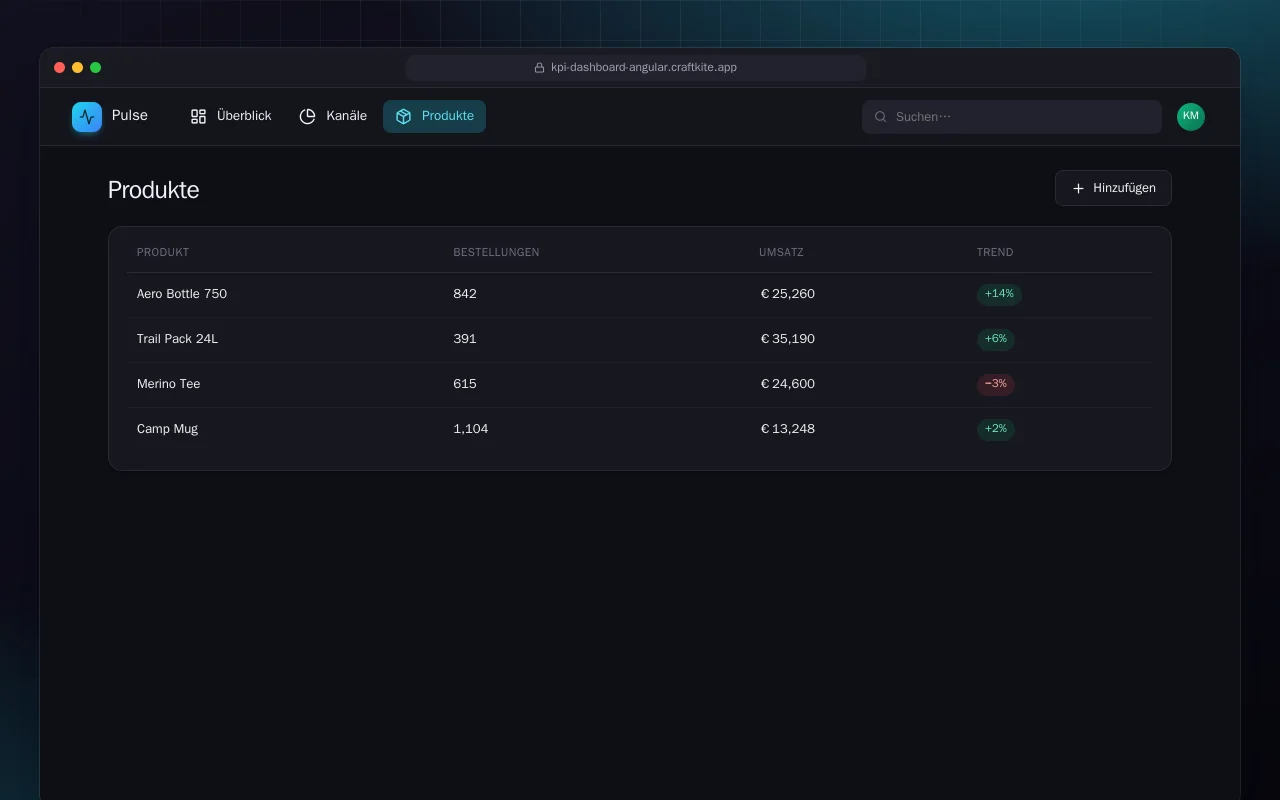Click the 842 orders value
Image resolution: width=1280 pixels, height=800 pixels.
point(465,294)
